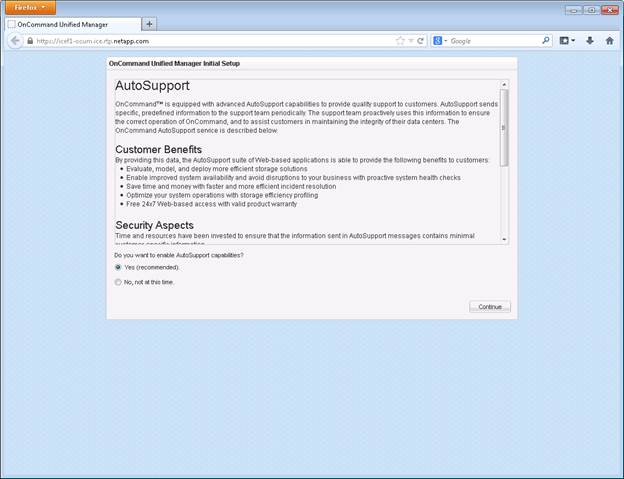The width and height of the screenshot is (624, 479).
Task: Click the 'Enable improved system availability' bullet
Action: (293, 178)
